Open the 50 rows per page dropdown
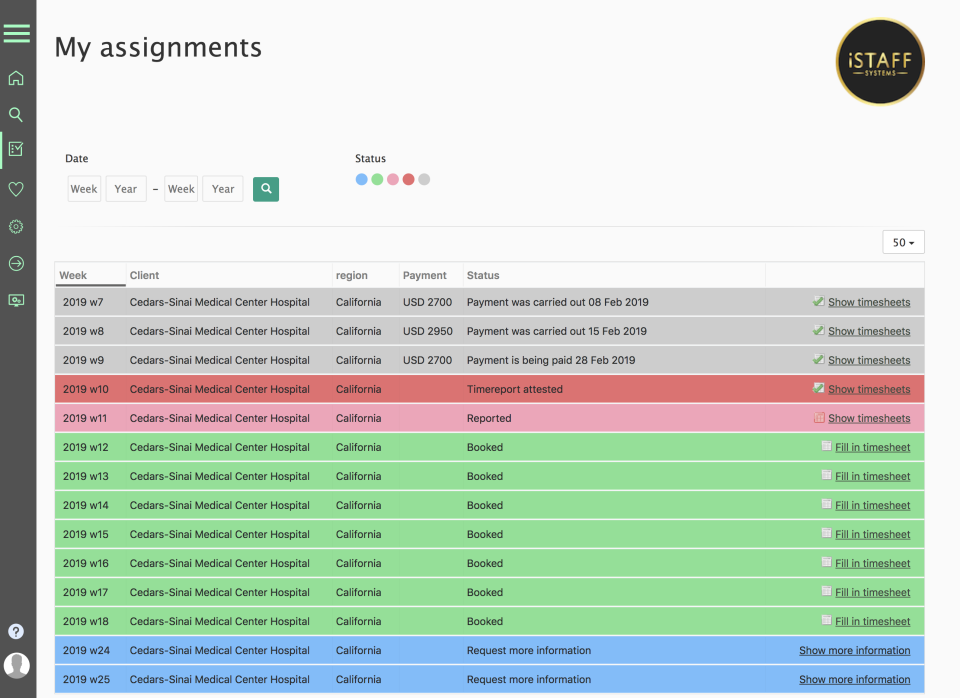960x698 pixels. (x=903, y=242)
